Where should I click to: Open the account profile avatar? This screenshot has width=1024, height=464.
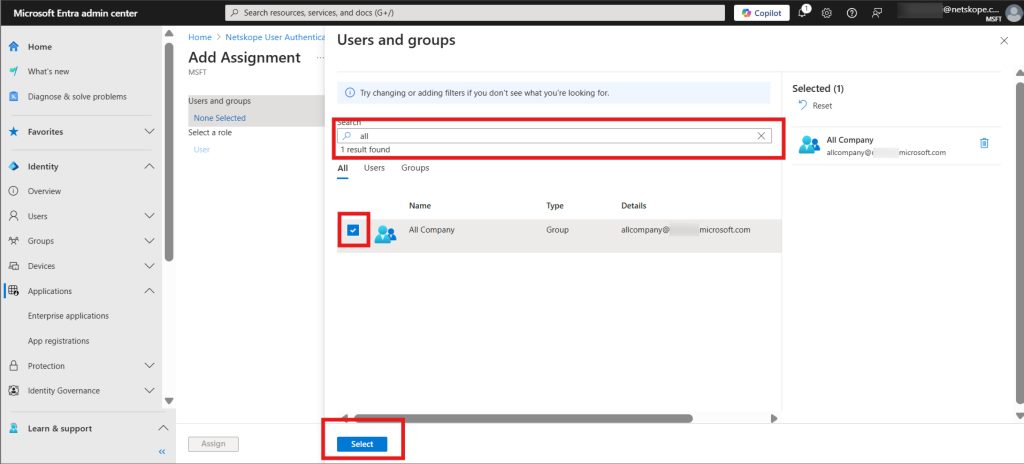(1013, 13)
